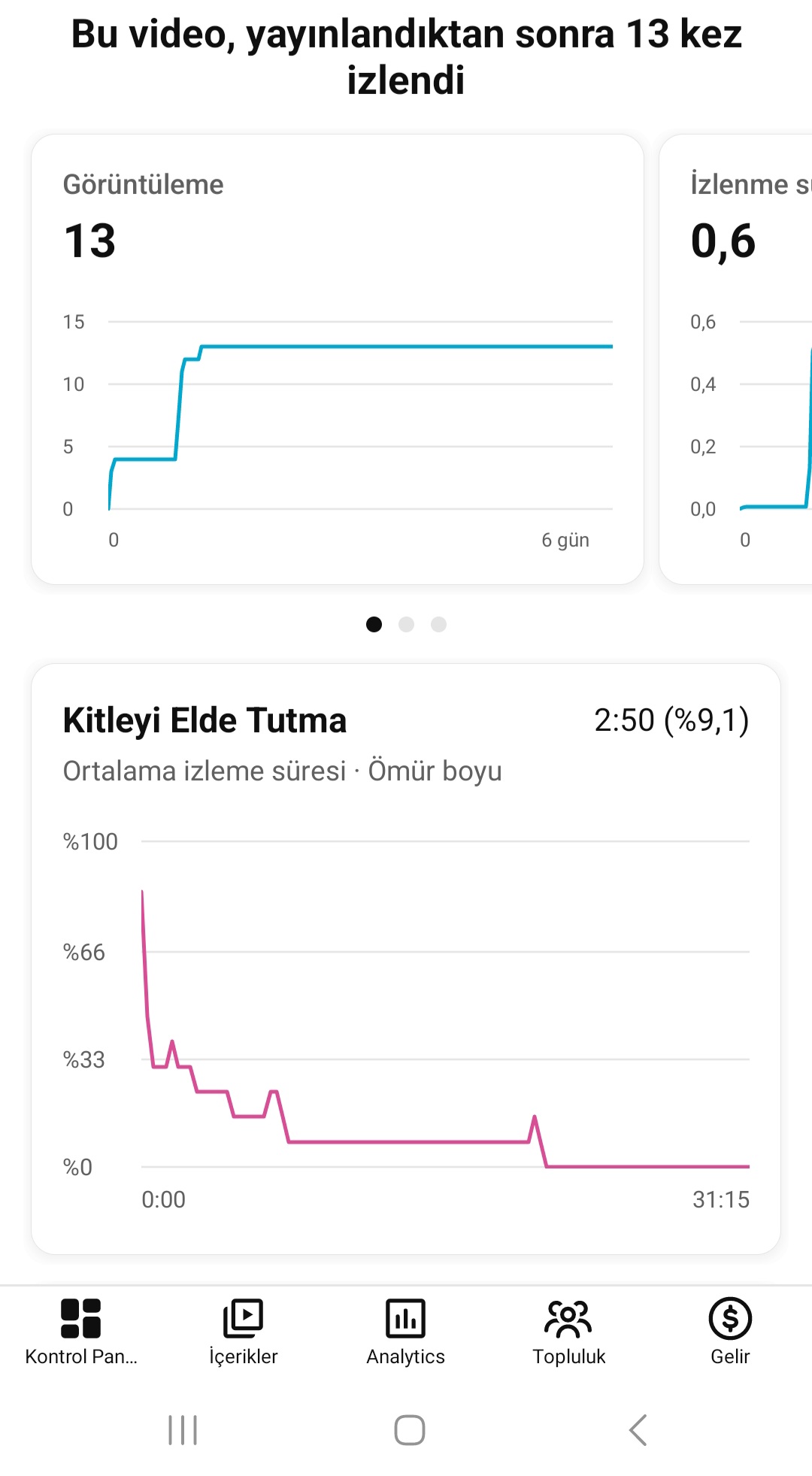Tap the 31:15 end time label
The width and height of the screenshot is (812, 1476).
click(x=720, y=1199)
